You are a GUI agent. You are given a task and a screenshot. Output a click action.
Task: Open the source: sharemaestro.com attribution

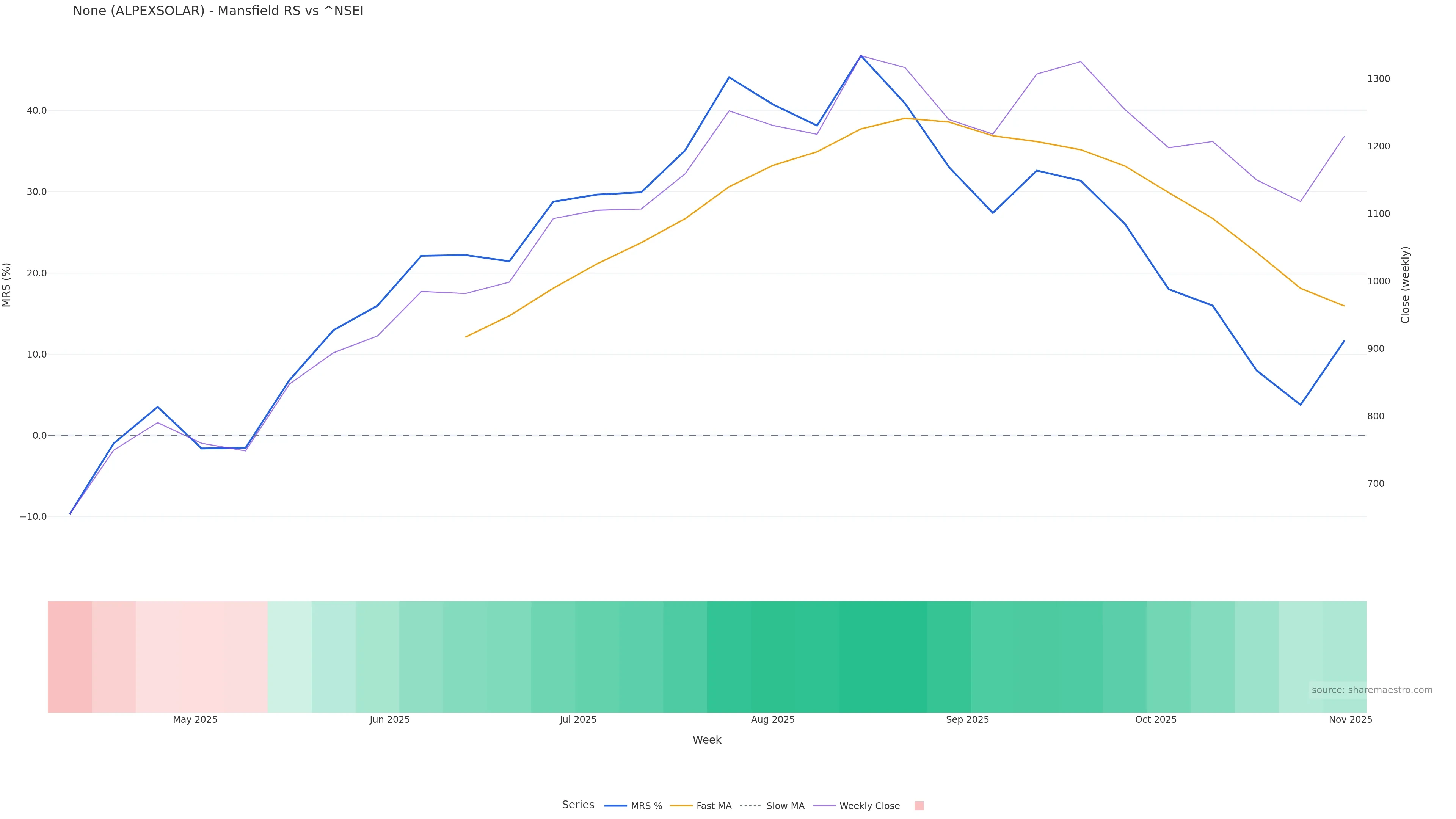click(1372, 690)
